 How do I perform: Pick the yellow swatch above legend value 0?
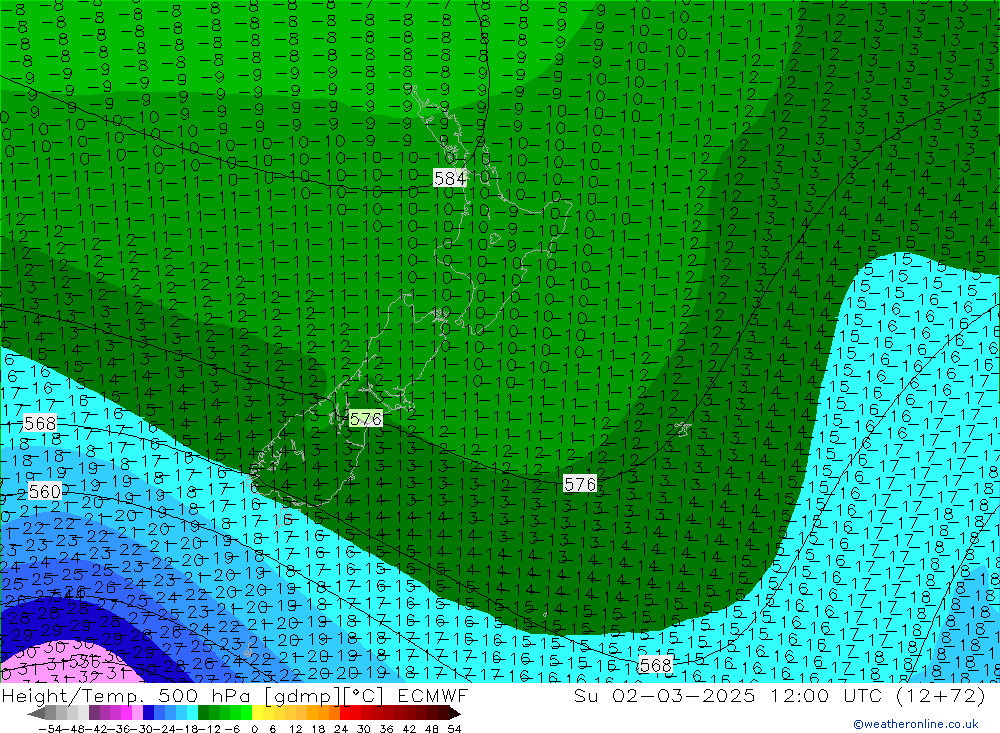coord(258,713)
